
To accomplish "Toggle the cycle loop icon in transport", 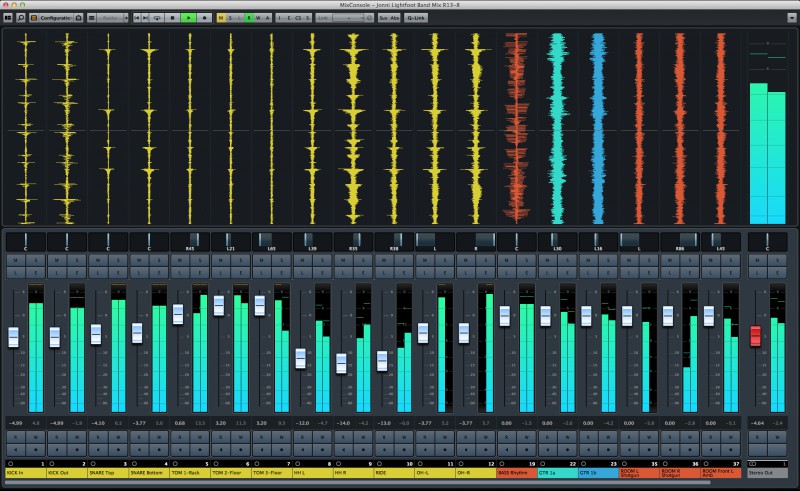I will coord(157,18).
